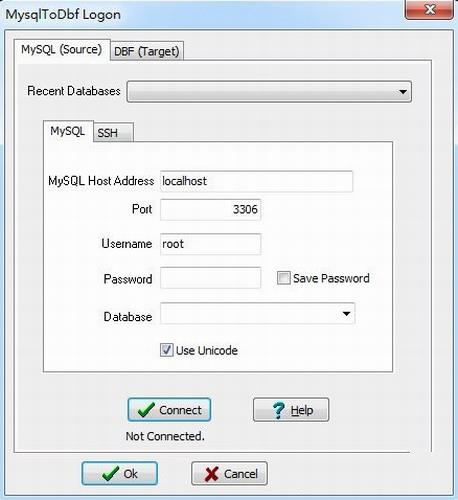Enable the Save Password checkbox

[x=284, y=278]
